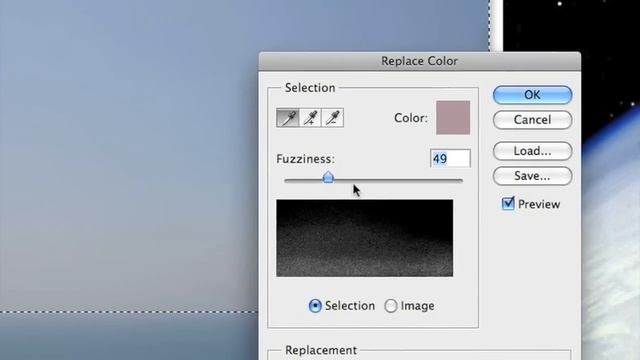Click the Replace Color title bar
This screenshot has width=640, height=360.
click(x=420, y=61)
